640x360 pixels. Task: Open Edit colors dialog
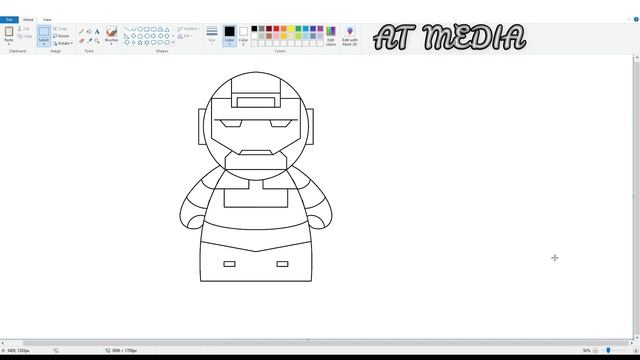point(331,36)
